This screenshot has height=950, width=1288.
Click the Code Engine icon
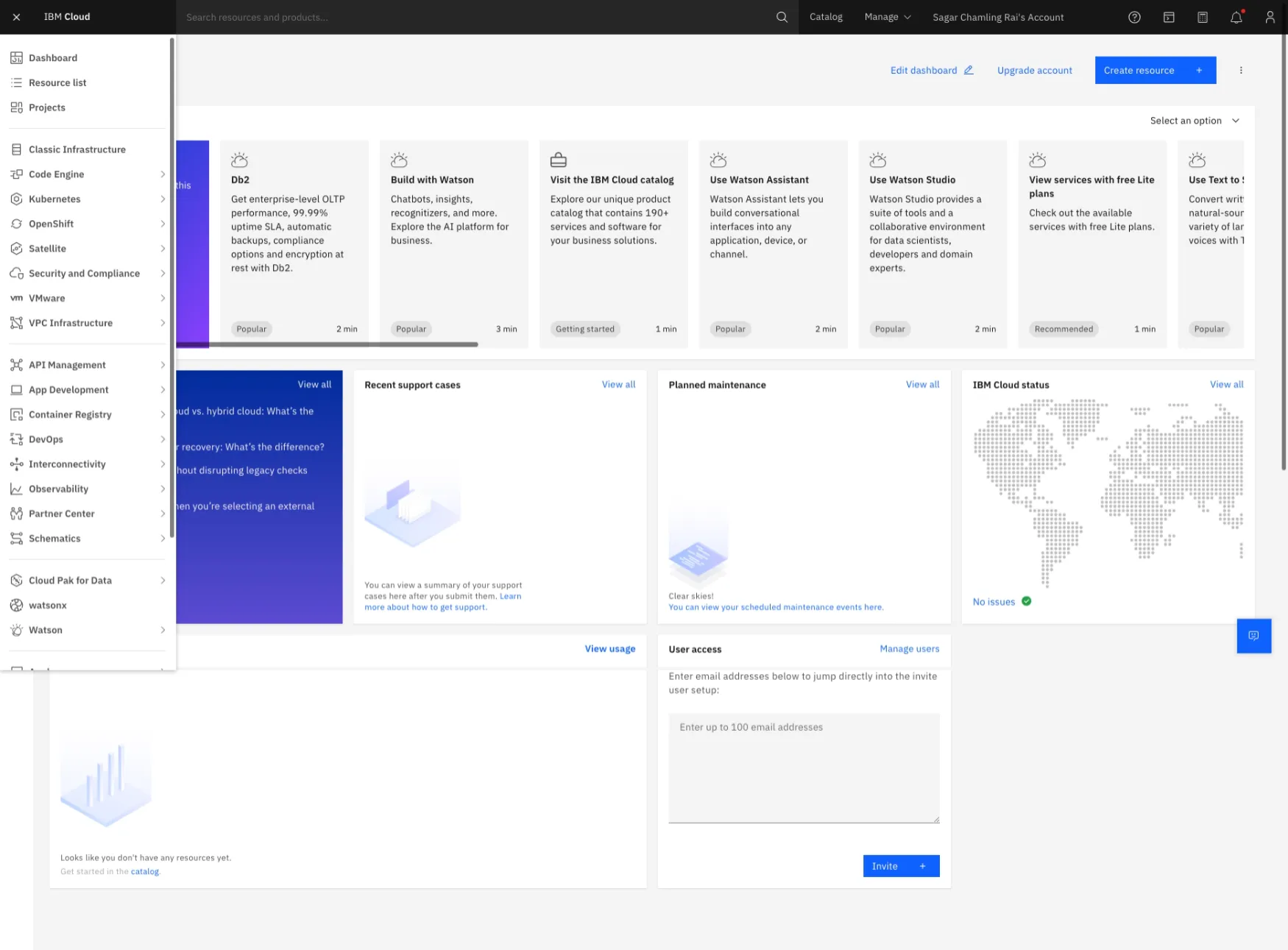[x=16, y=174]
